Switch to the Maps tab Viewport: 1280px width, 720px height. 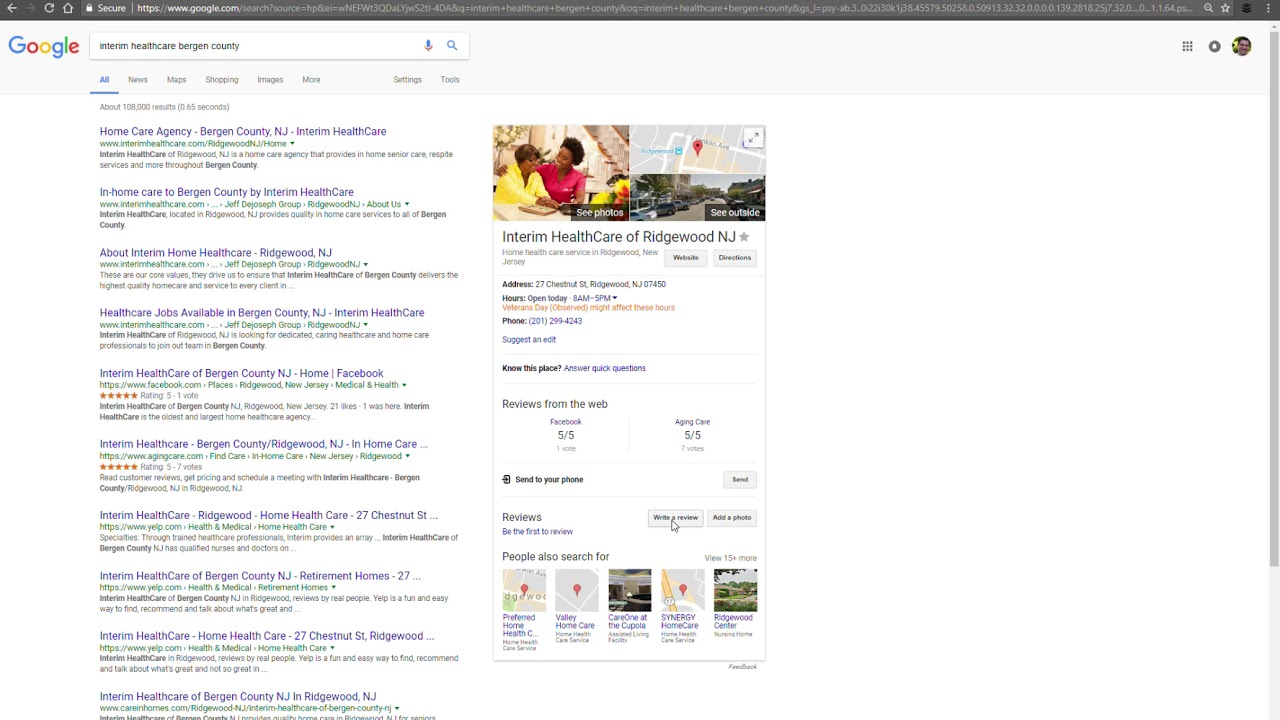[176, 80]
